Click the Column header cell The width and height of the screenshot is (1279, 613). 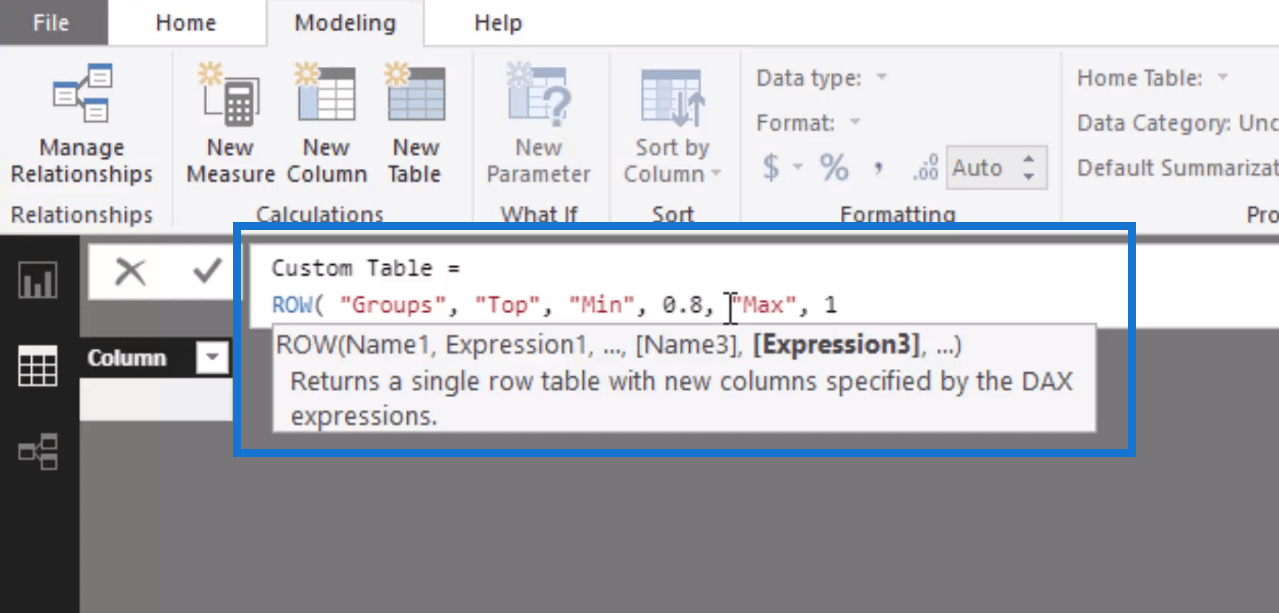click(x=155, y=358)
